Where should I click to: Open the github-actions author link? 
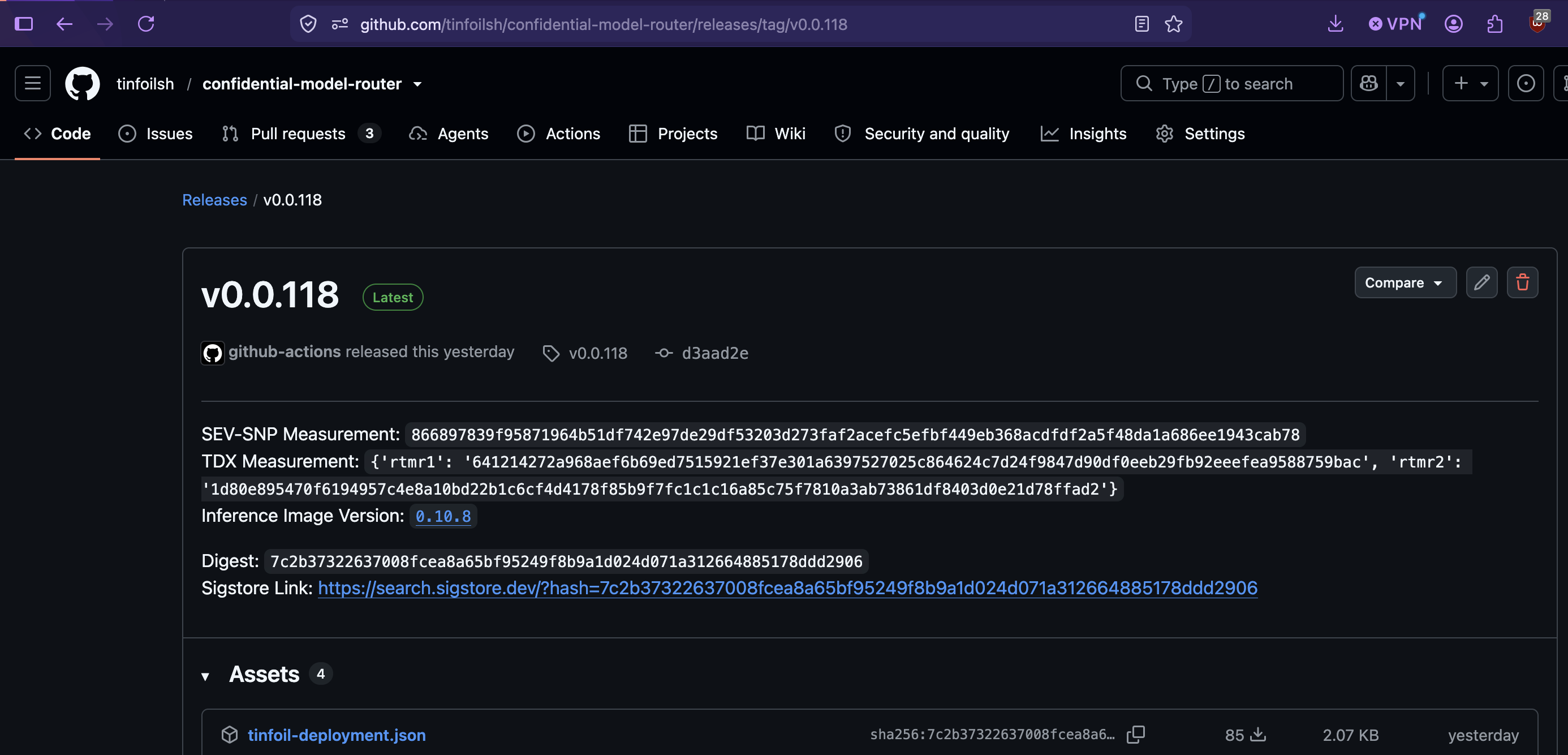click(285, 352)
